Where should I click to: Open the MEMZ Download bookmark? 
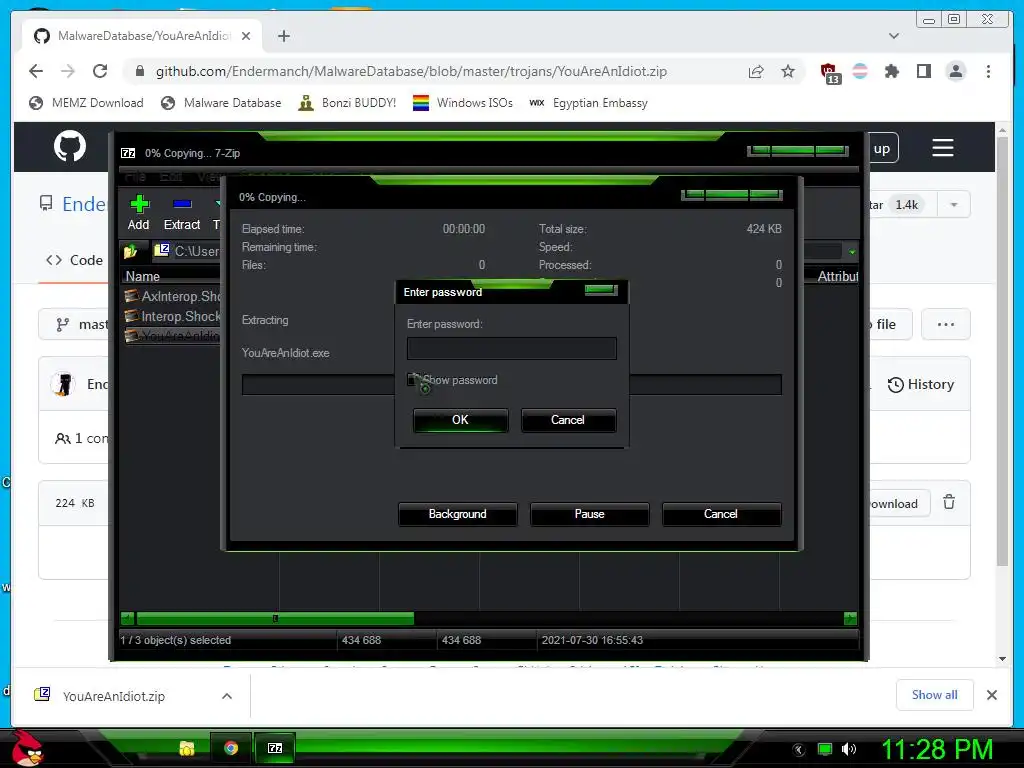click(86, 103)
